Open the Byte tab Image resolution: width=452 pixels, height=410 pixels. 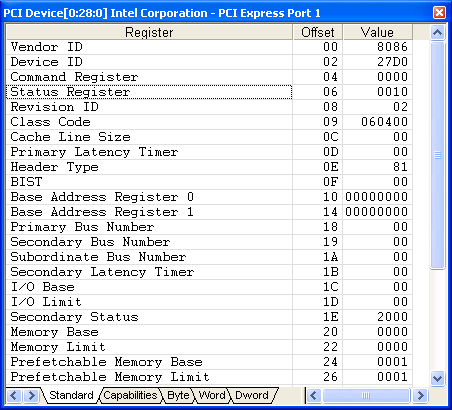pyautogui.click(x=178, y=395)
